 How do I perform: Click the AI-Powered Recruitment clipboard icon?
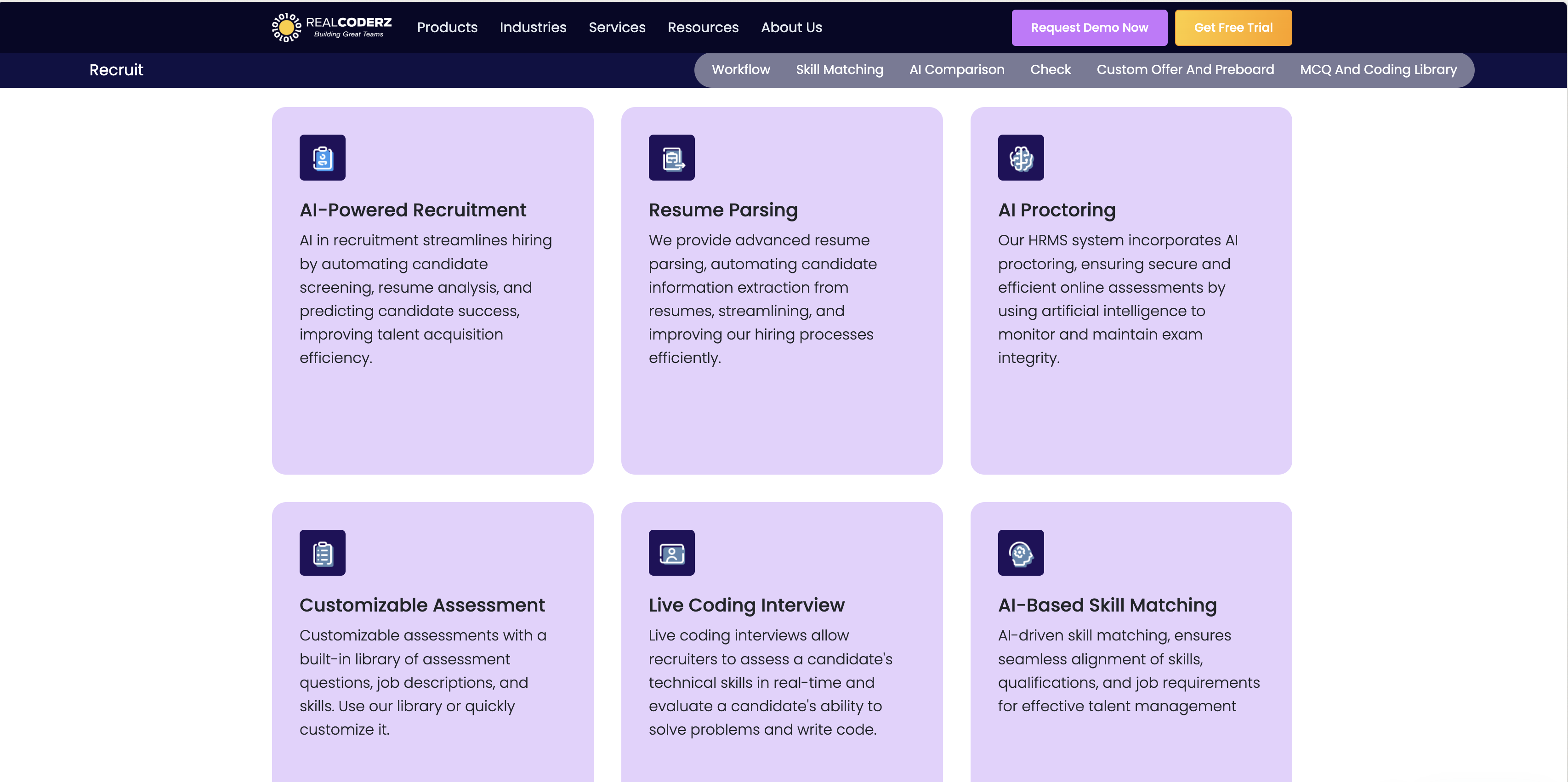coord(322,157)
